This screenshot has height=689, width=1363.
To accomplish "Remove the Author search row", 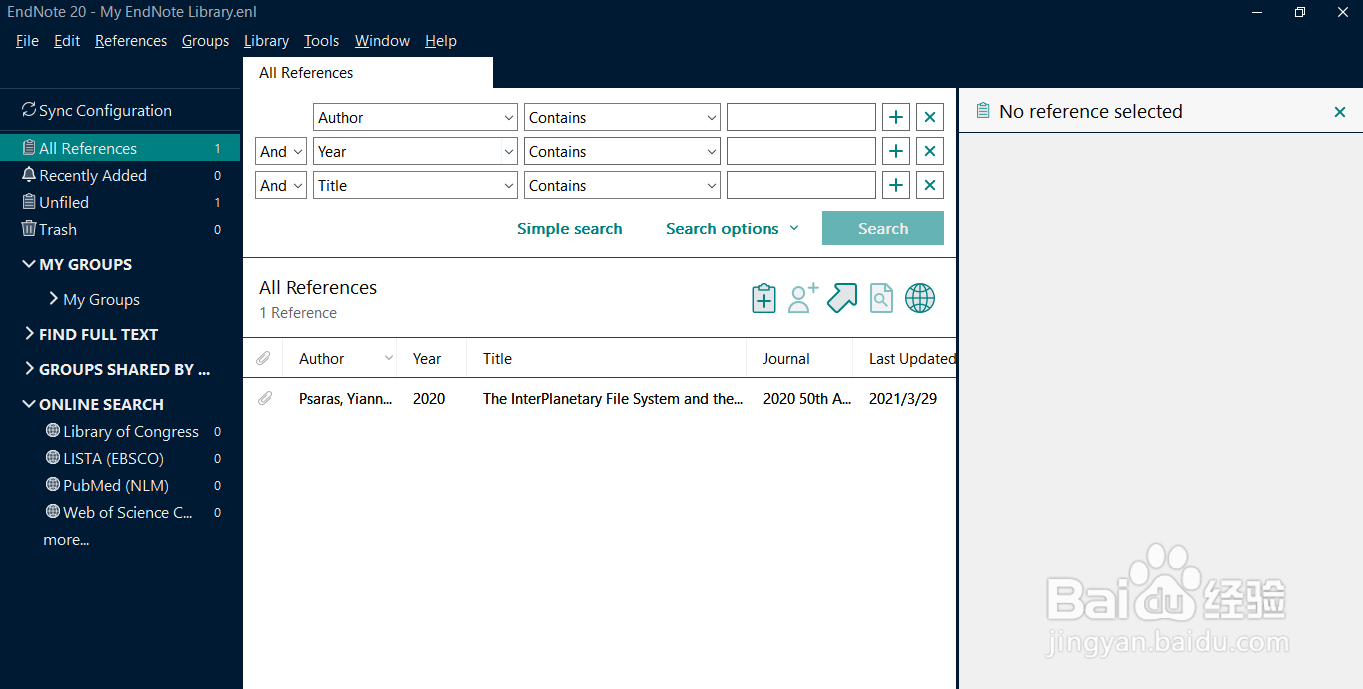I will (930, 118).
